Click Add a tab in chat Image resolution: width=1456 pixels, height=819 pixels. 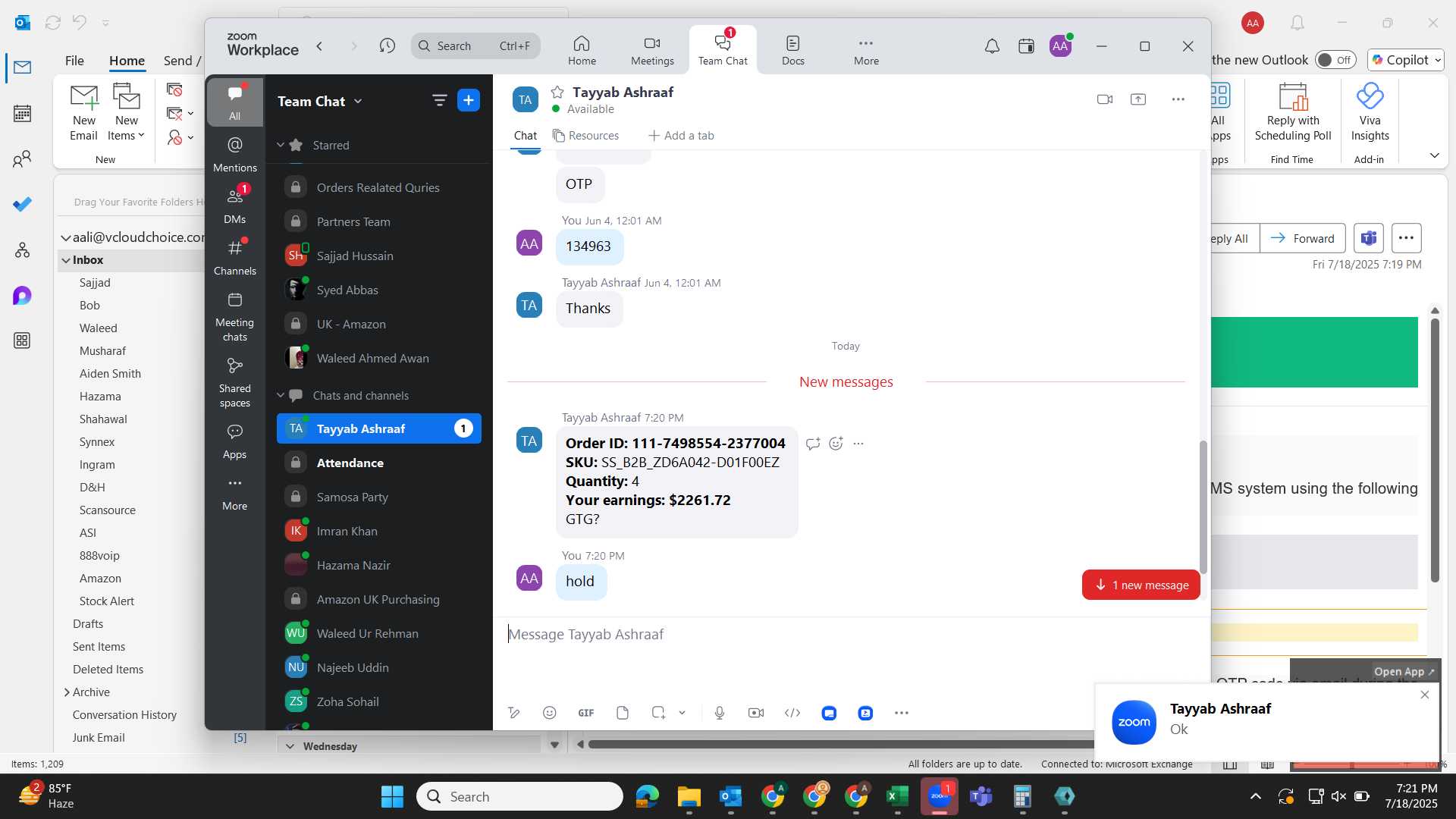681,136
